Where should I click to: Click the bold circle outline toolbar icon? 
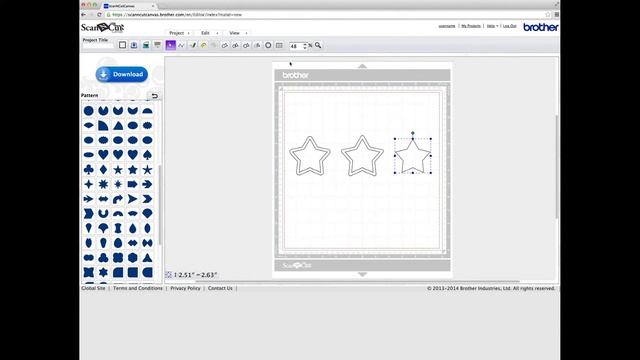coord(268,45)
